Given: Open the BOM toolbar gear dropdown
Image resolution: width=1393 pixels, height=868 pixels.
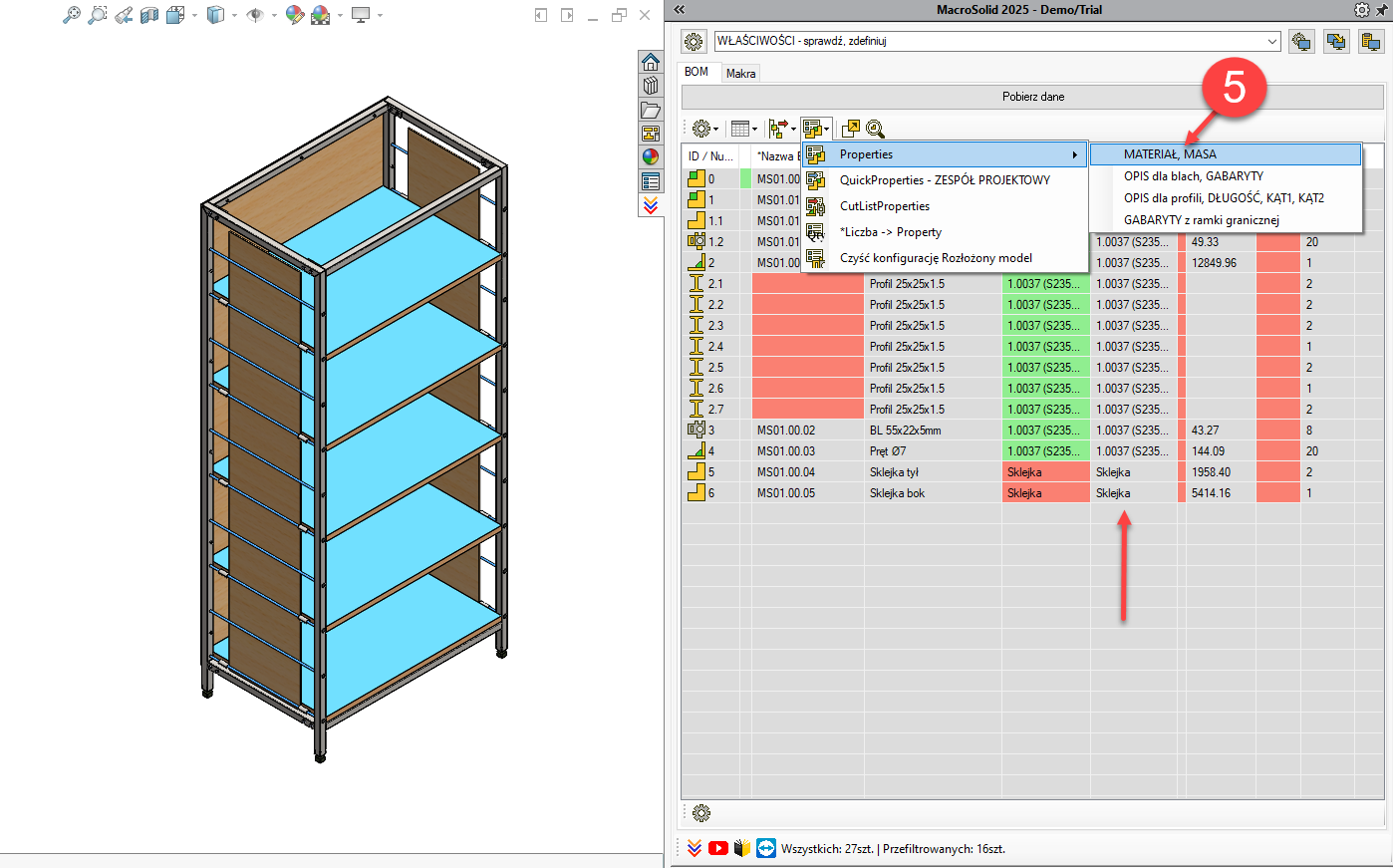Looking at the screenshot, I should pyautogui.click(x=704, y=129).
